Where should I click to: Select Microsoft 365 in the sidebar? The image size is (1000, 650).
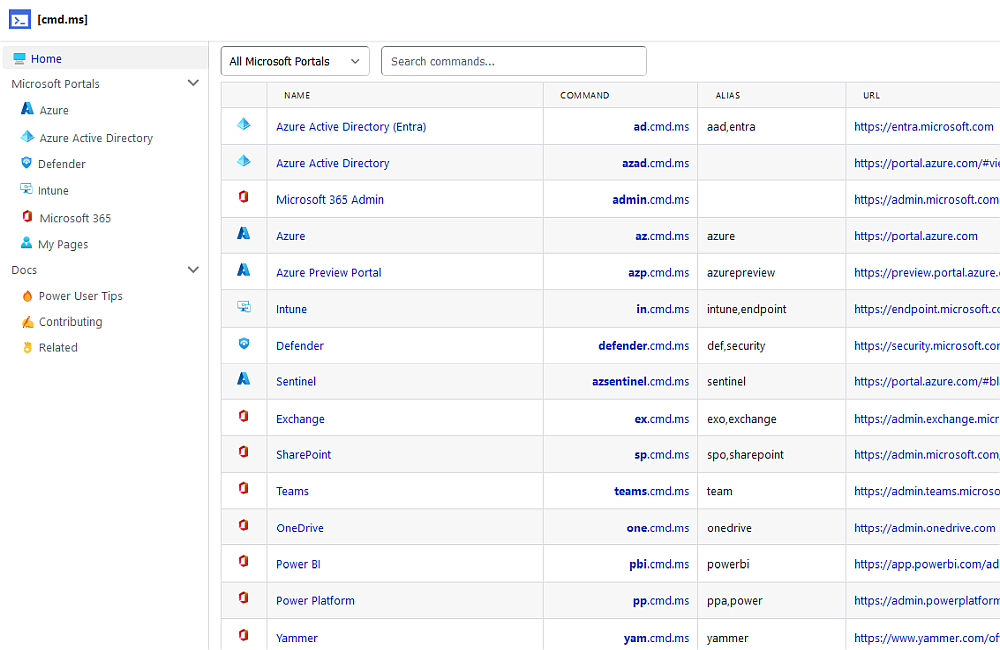tap(75, 218)
